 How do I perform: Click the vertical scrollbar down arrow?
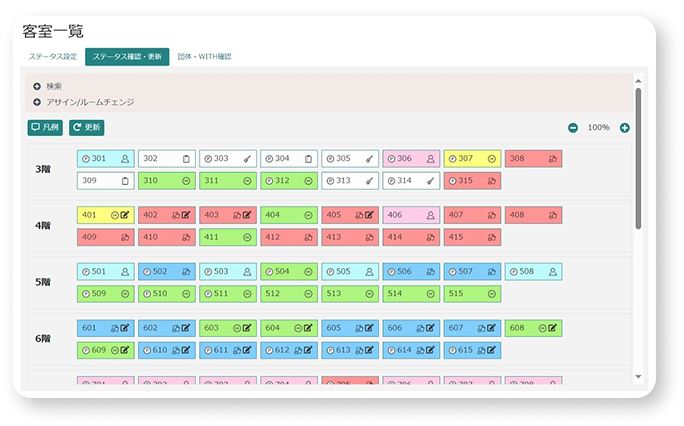[639, 376]
